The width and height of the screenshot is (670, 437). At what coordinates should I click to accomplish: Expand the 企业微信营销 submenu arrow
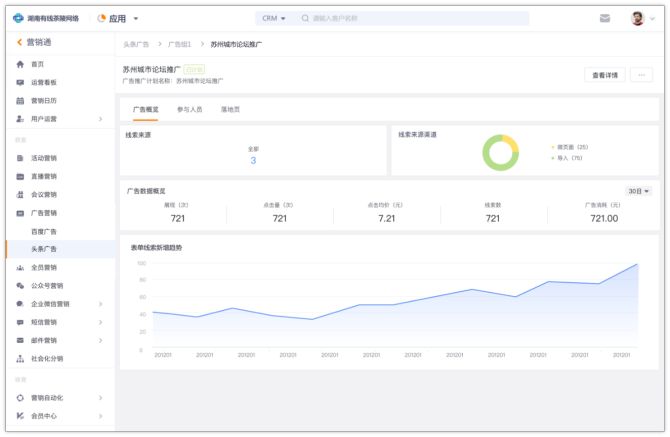[x=100, y=304]
